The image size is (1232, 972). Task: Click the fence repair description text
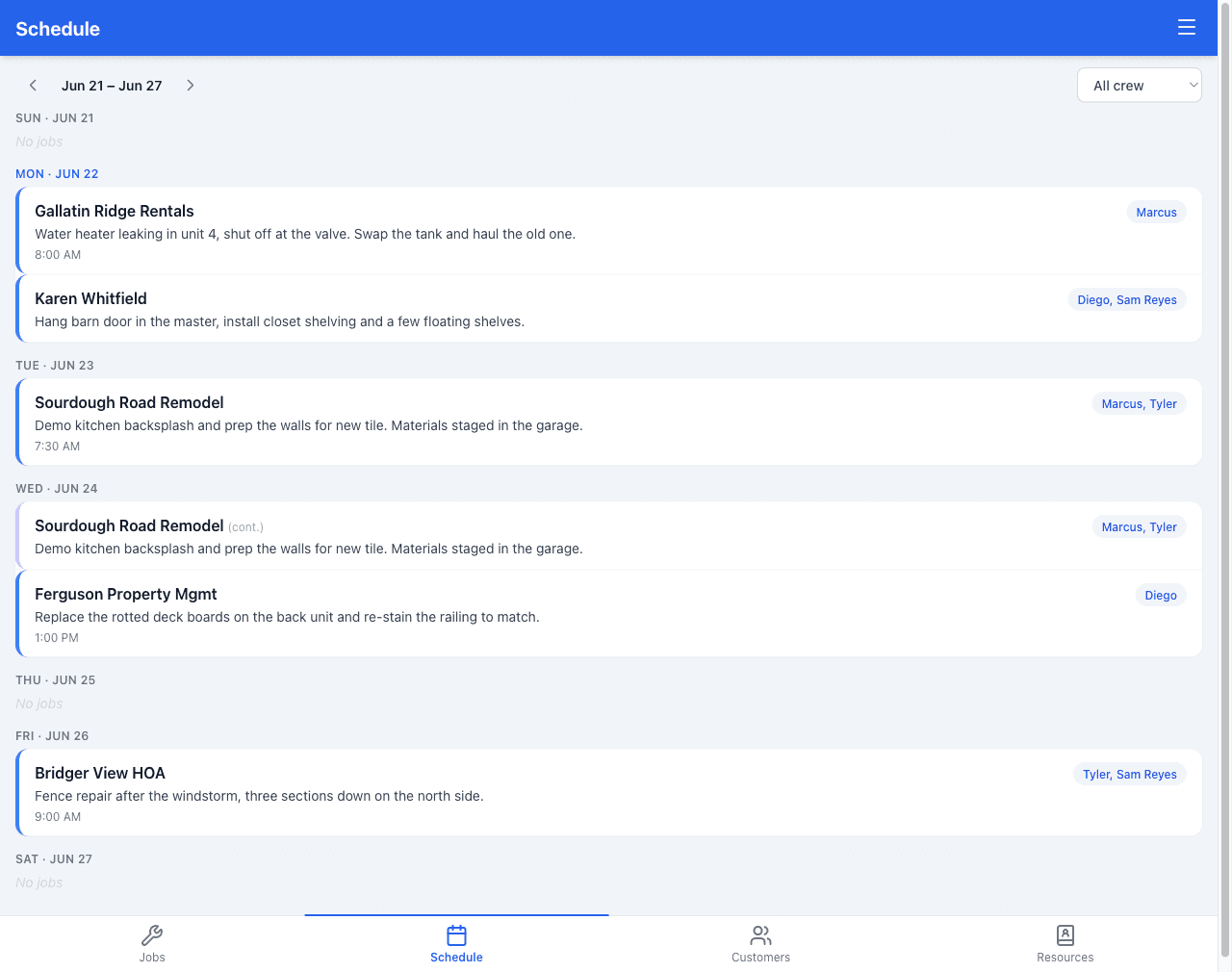259,796
